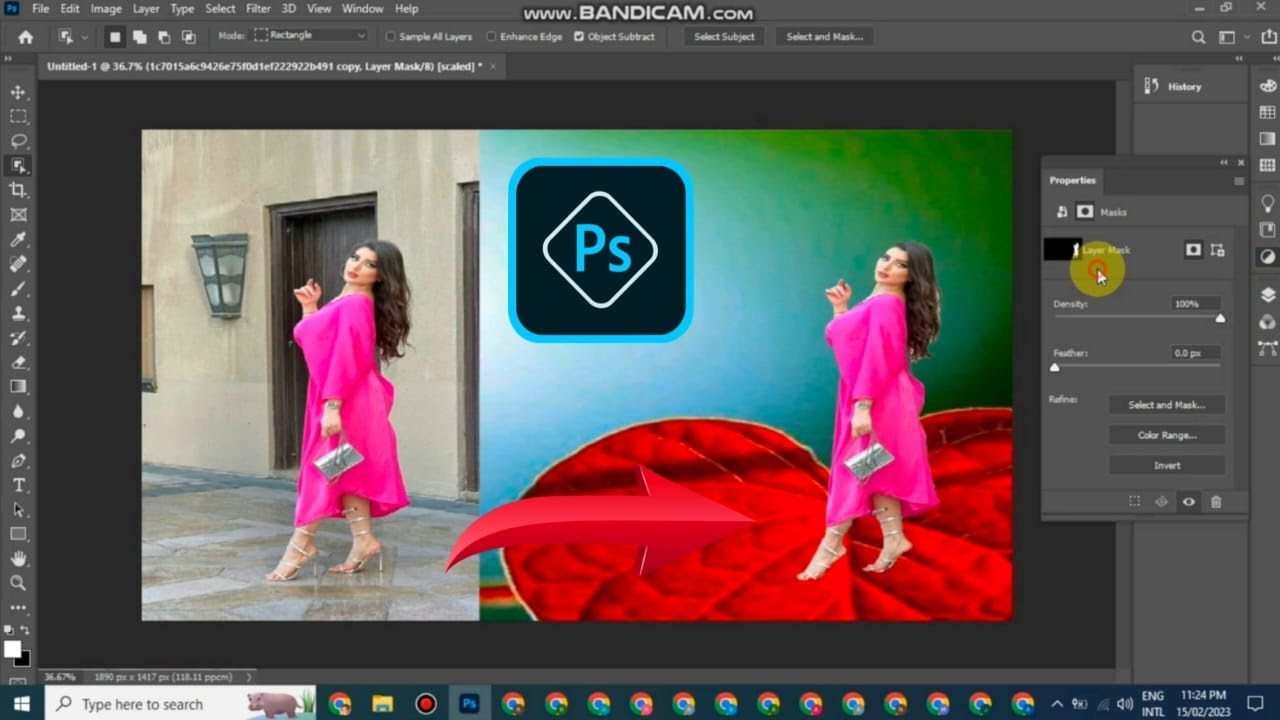
Task: Select the Horizontal Type tool
Action: 18,485
